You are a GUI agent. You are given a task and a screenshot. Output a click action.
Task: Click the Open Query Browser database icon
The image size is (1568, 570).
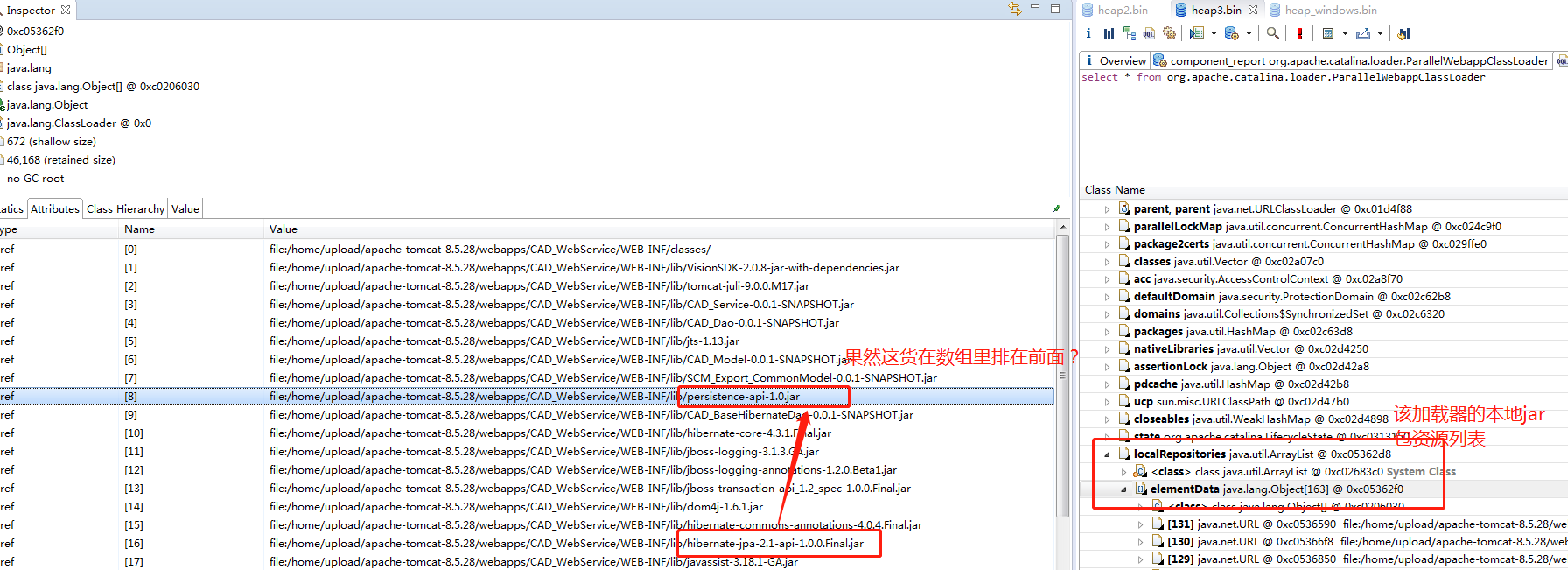(x=1232, y=33)
